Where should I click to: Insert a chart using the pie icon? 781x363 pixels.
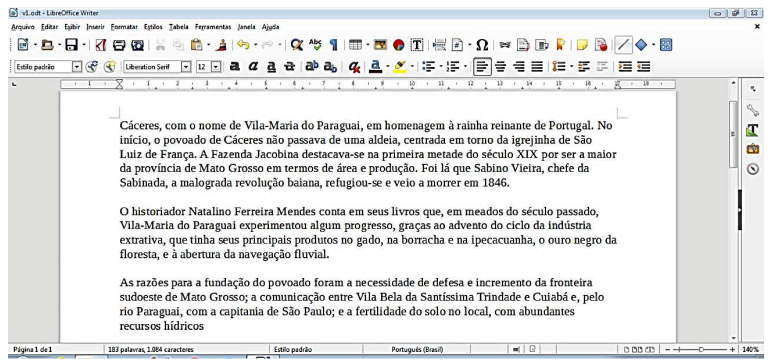click(398, 45)
